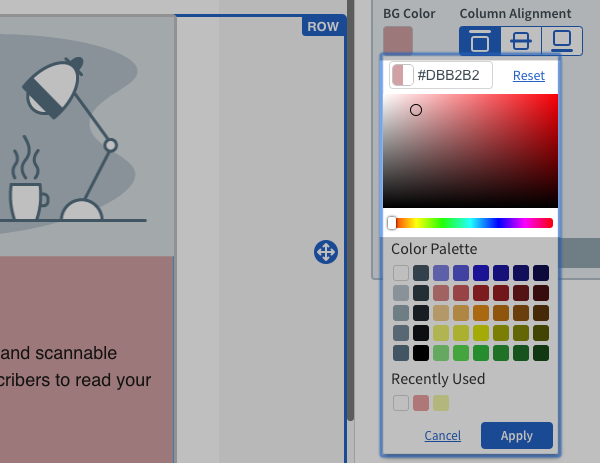Pick the pink swatch under Recently Used
The width and height of the screenshot is (600, 463).
click(x=421, y=403)
